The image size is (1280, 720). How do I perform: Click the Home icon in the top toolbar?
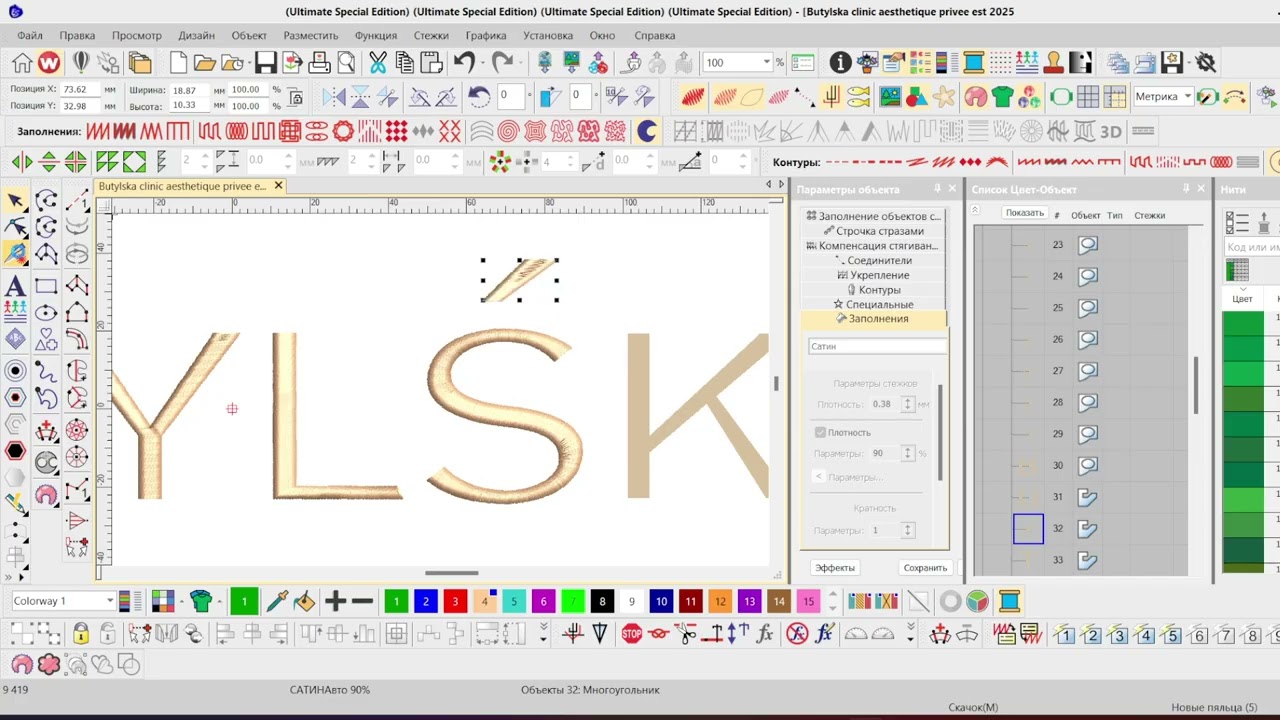pyautogui.click(x=22, y=63)
